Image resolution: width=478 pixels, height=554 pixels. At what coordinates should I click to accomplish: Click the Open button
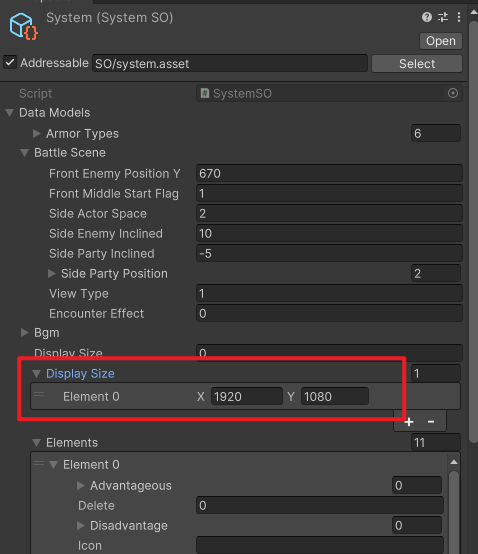pos(441,41)
